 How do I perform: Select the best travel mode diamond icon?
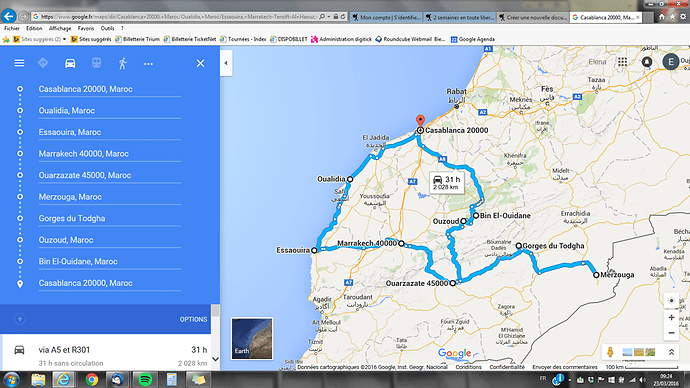(43, 63)
